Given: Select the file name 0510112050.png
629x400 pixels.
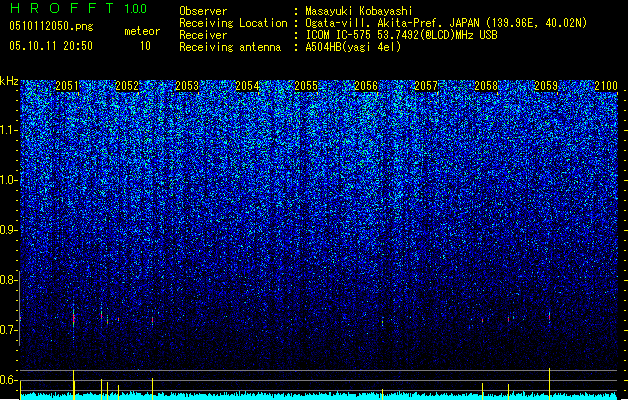Looking at the screenshot, I should tap(51, 26).
